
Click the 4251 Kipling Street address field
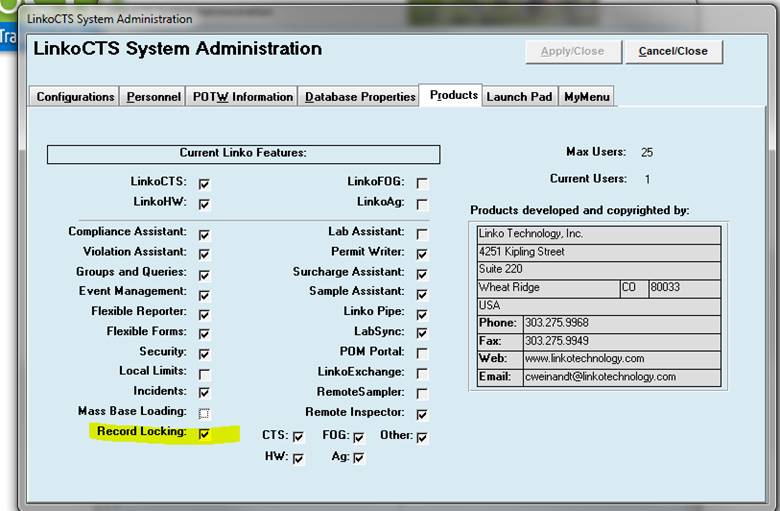(598, 252)
